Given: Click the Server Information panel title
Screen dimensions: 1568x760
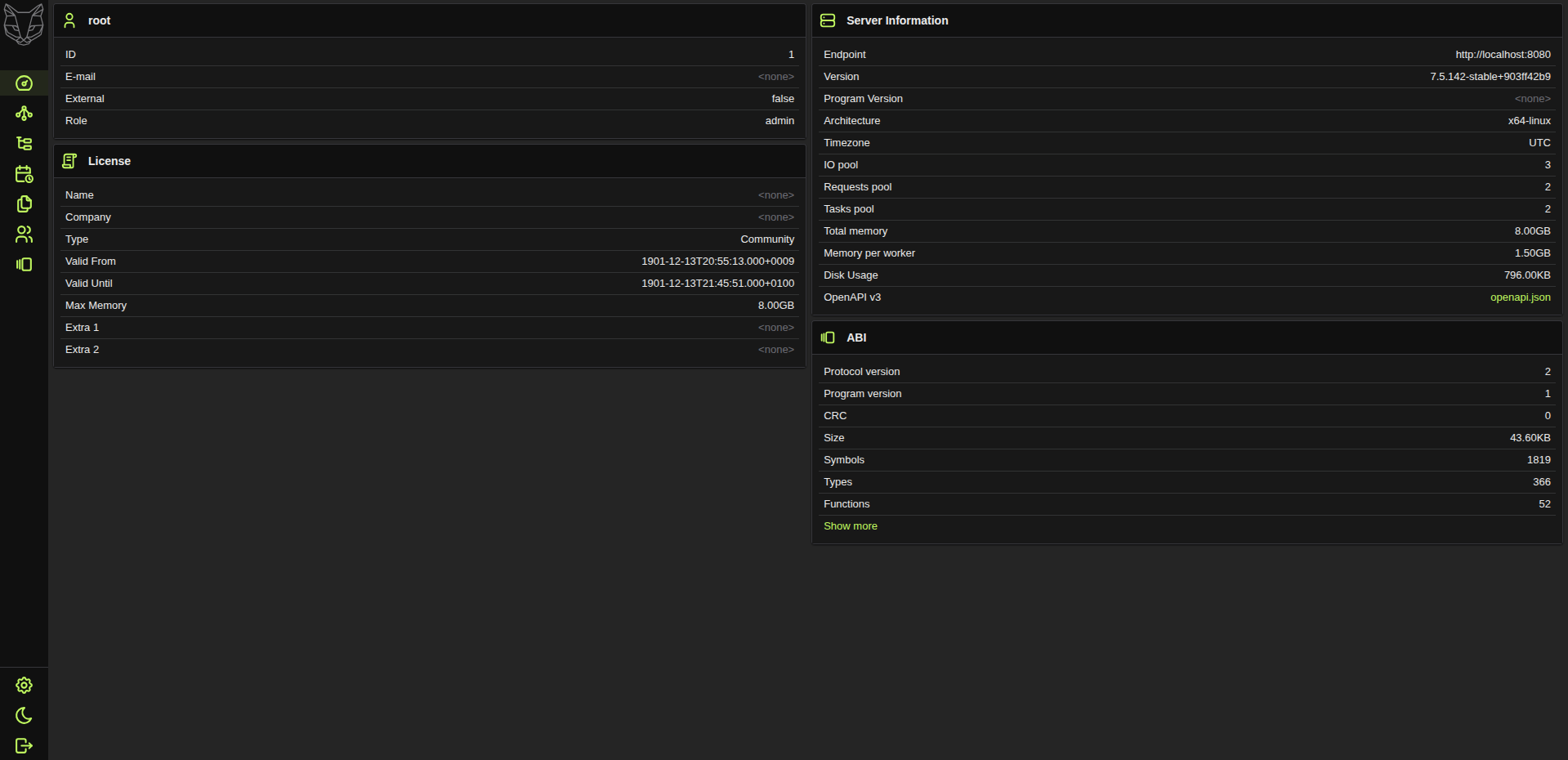Looking at the screenshot, I should coord(897,20).
